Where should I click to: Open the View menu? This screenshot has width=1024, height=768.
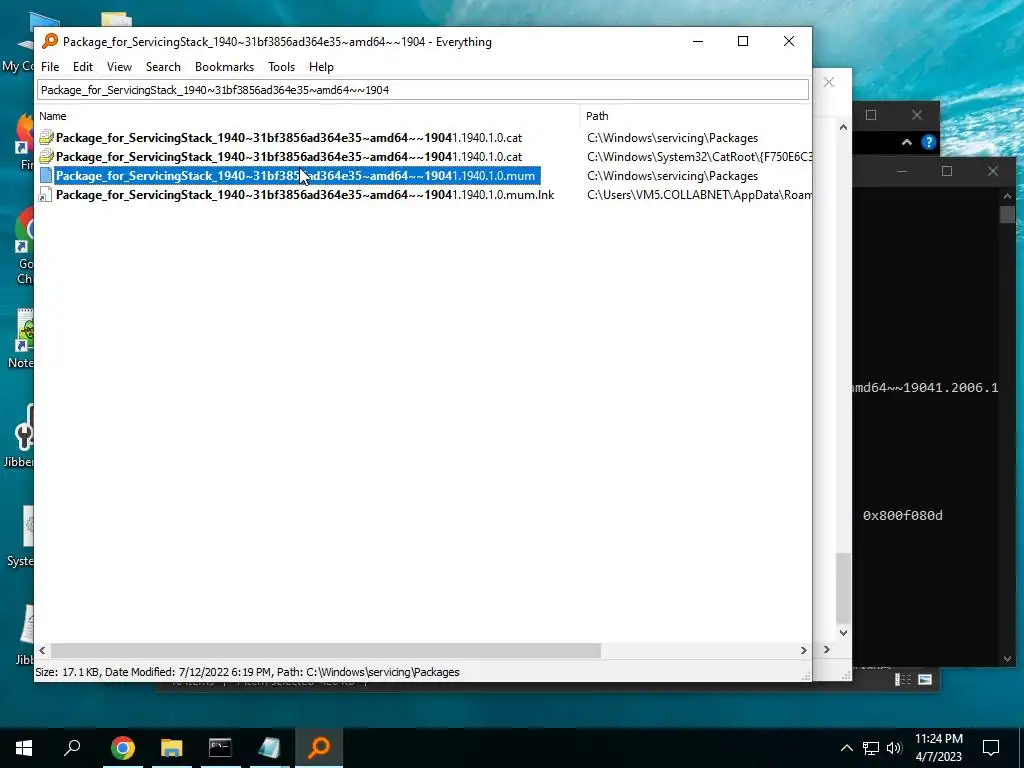coord(120,67)
